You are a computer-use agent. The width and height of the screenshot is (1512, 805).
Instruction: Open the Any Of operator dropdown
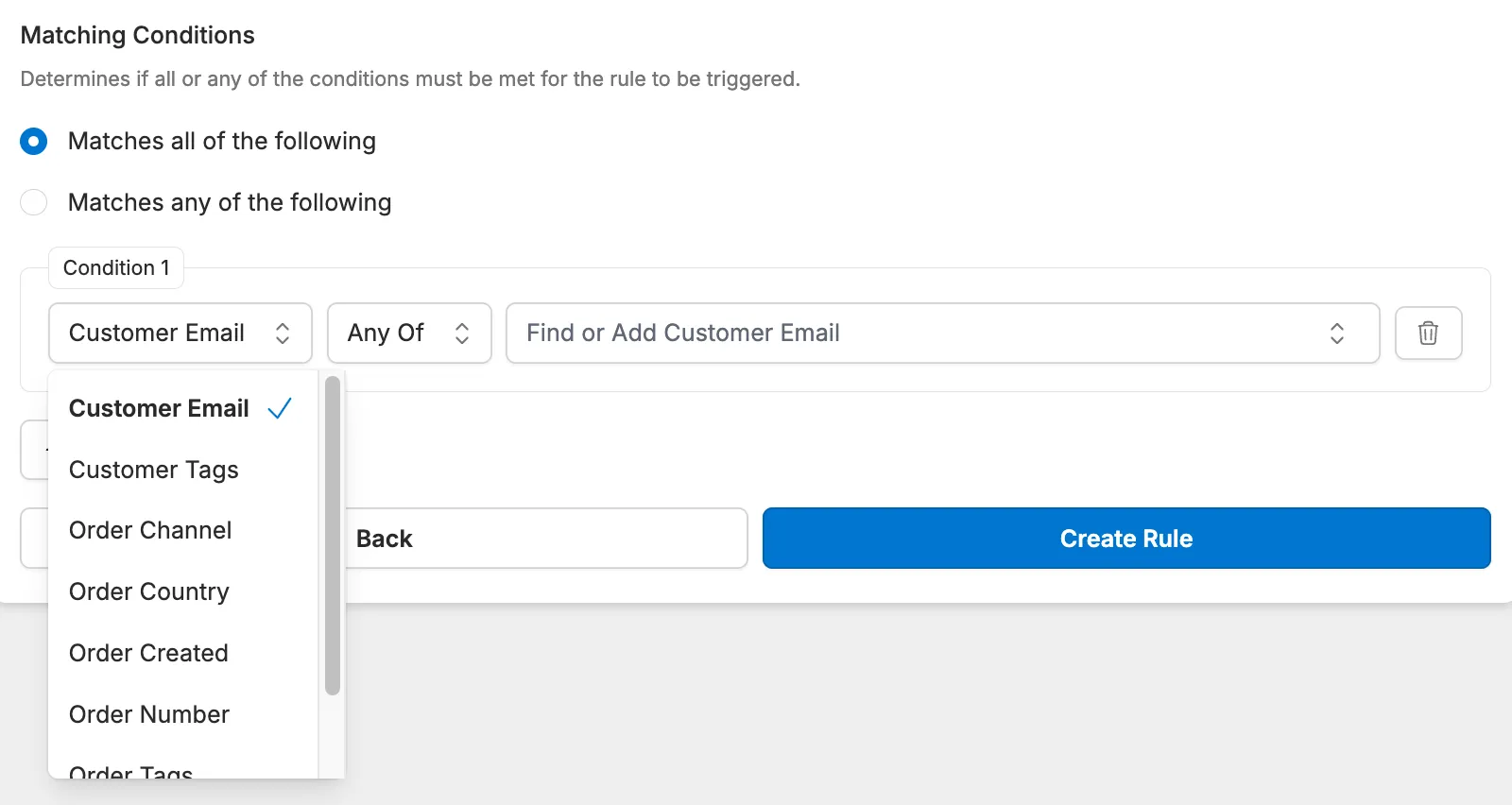tap(408, 333)
